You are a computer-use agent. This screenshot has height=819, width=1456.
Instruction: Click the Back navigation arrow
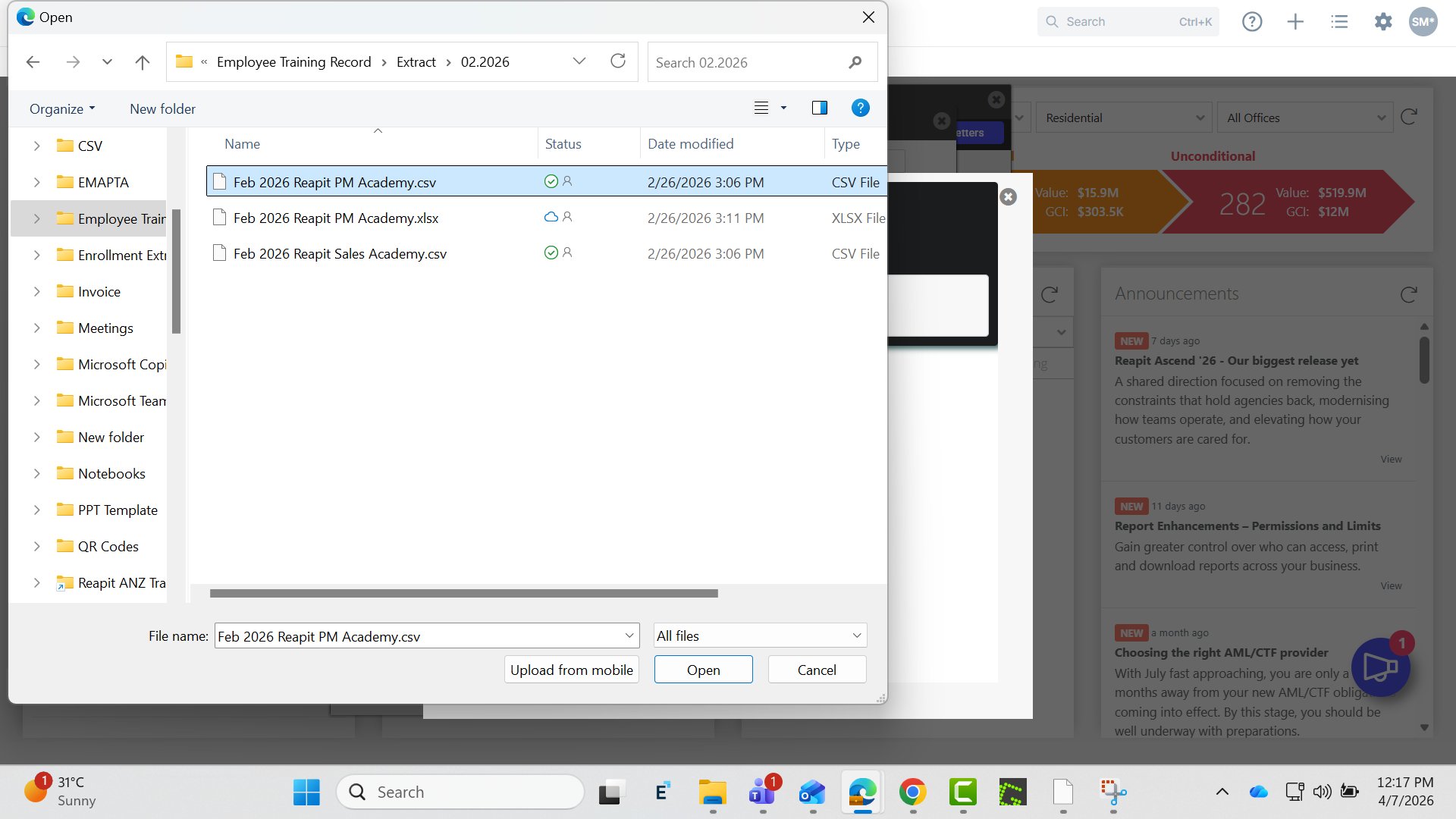point(33,62)
